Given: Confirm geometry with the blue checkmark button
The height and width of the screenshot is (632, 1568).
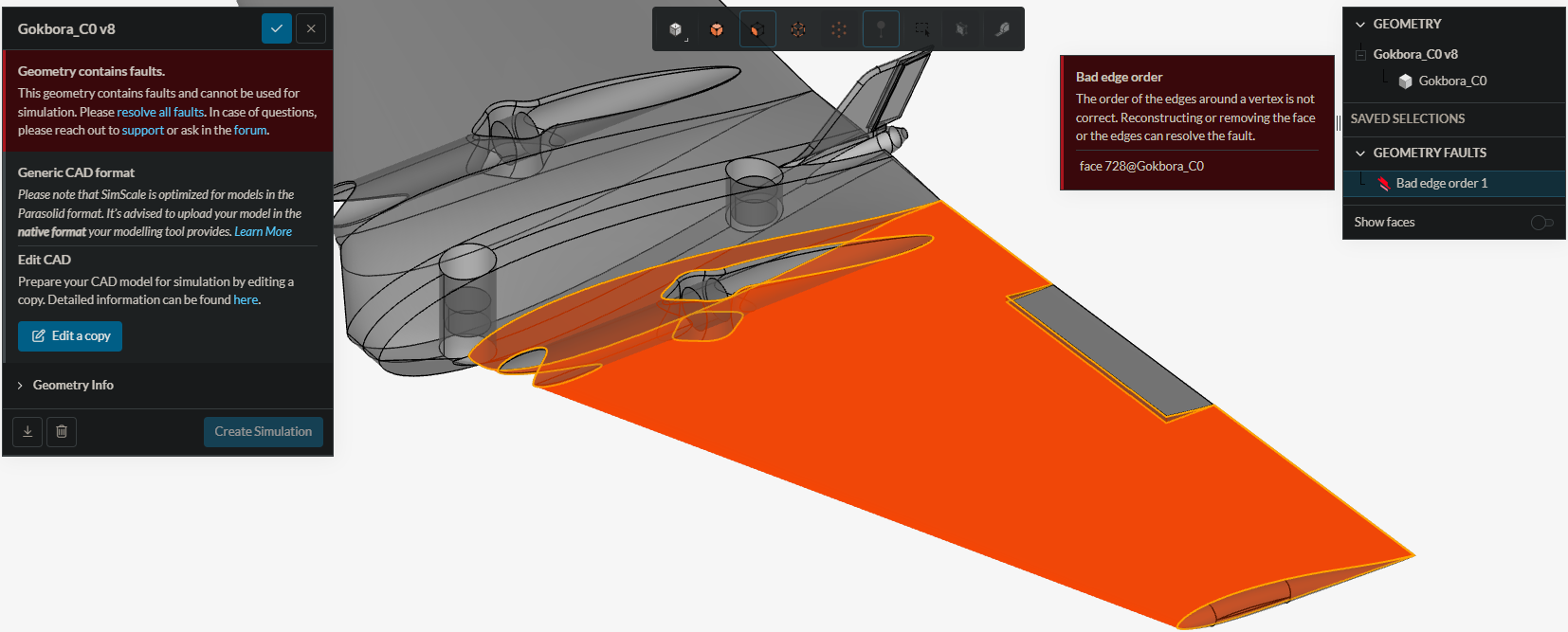Looking at the screenshot, I should click(x=277, y=28).
